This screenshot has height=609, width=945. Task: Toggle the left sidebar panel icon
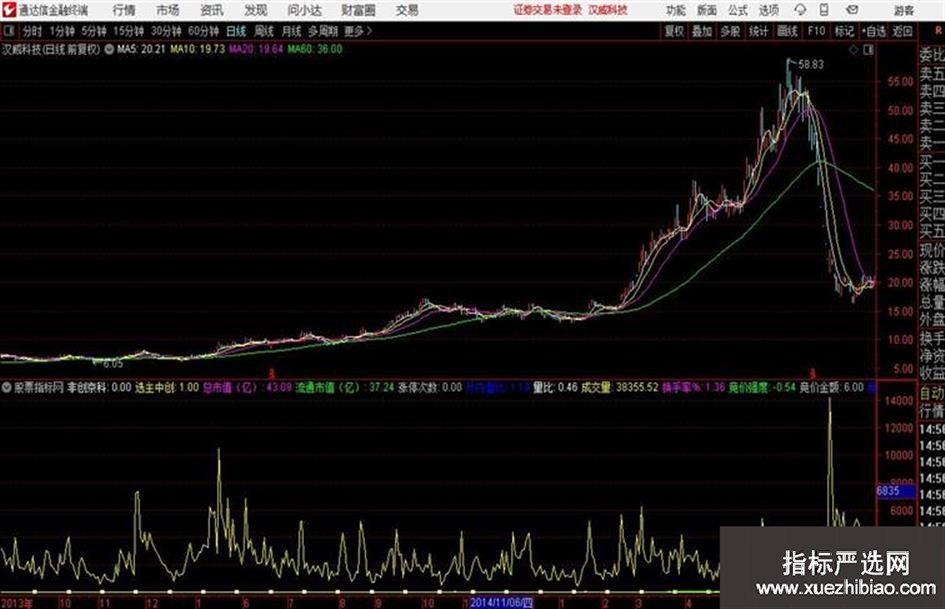9,31
